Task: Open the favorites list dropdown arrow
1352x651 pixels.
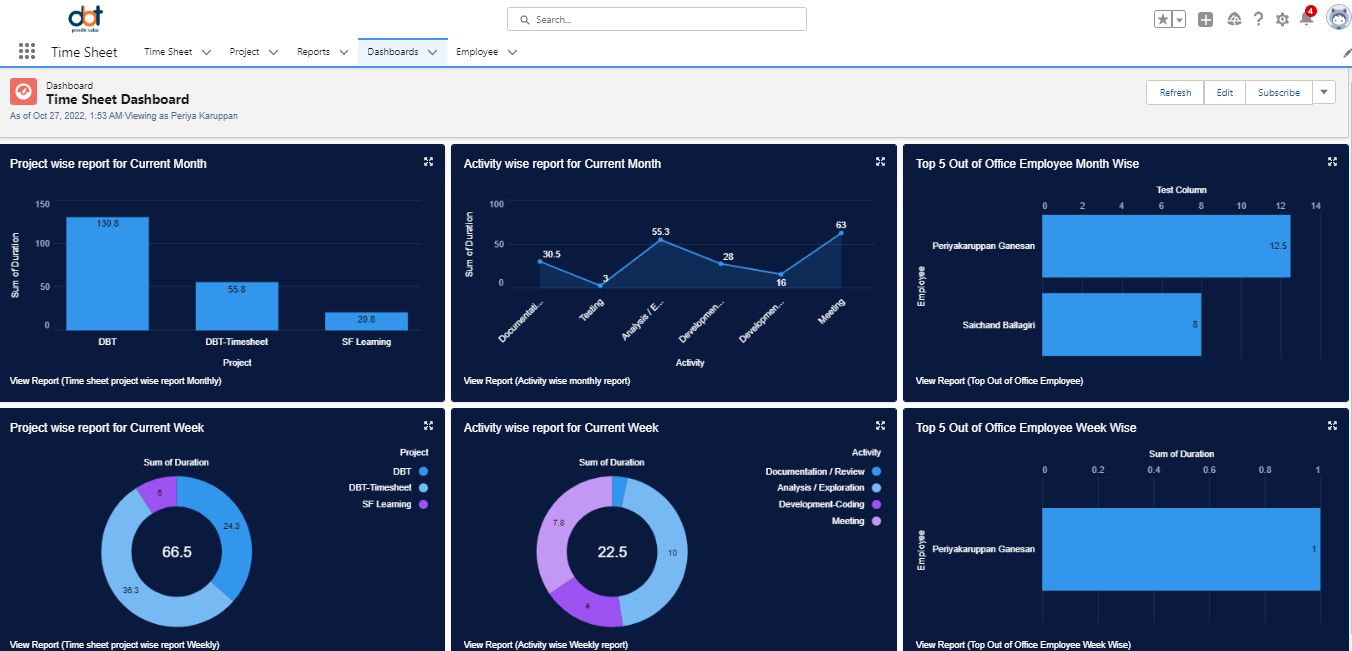Action: pos(1179,20)
